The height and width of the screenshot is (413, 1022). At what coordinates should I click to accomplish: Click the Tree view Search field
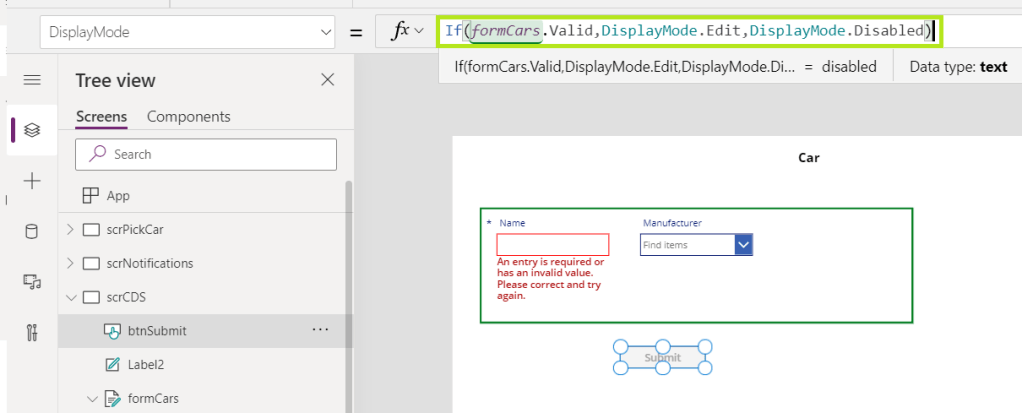tap(206, 154)
